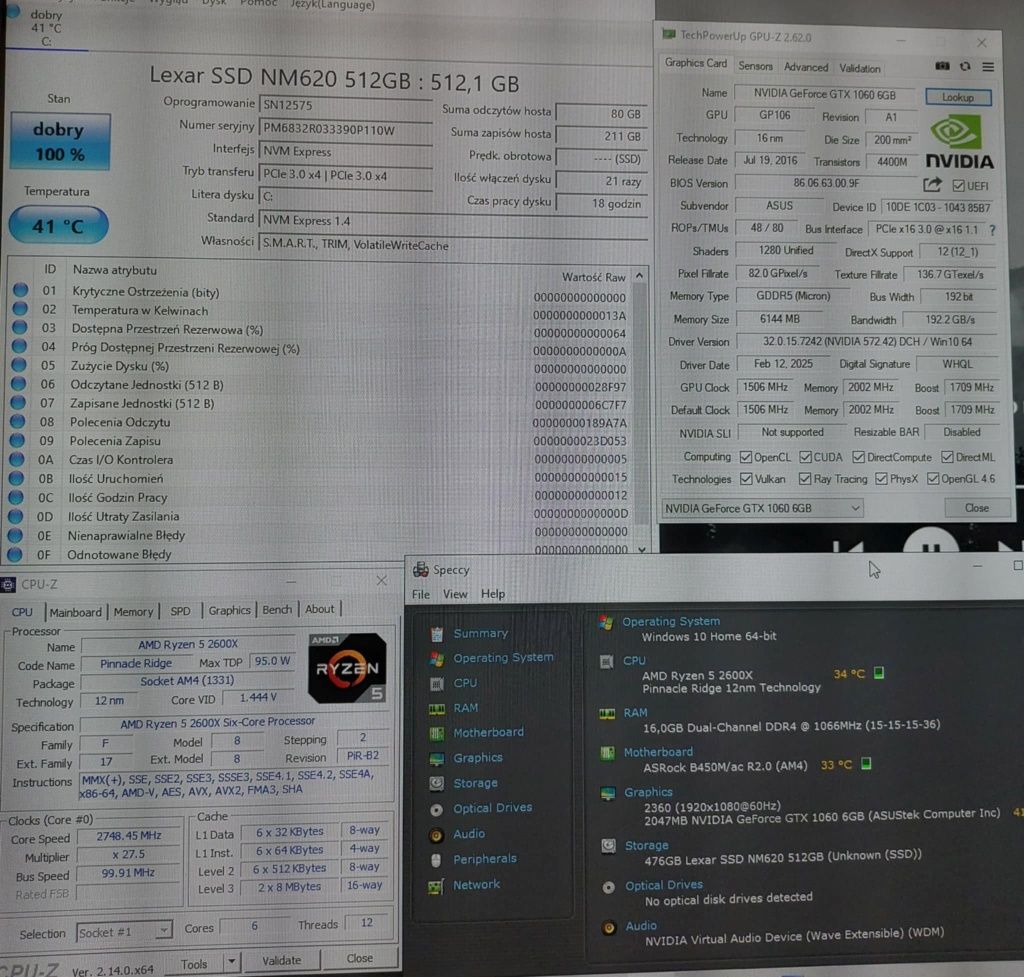1024x977 pixels.
Task: Toggle the Vulkan checkbox in GPU-Z
Action: tap(746, 479)
